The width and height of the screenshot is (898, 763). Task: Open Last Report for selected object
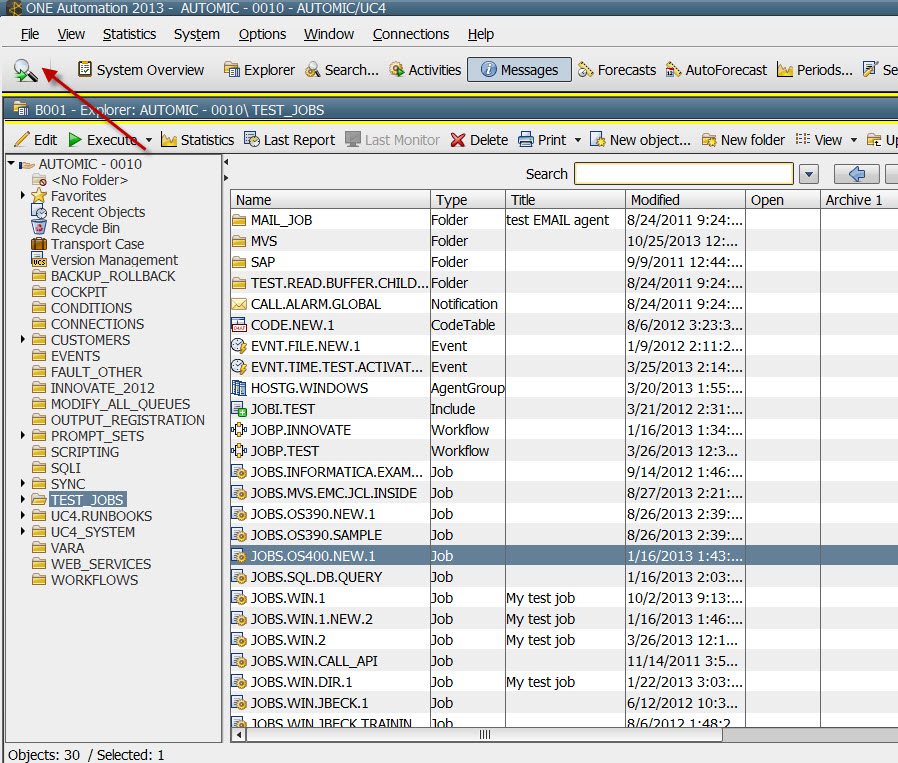point(289,140)
